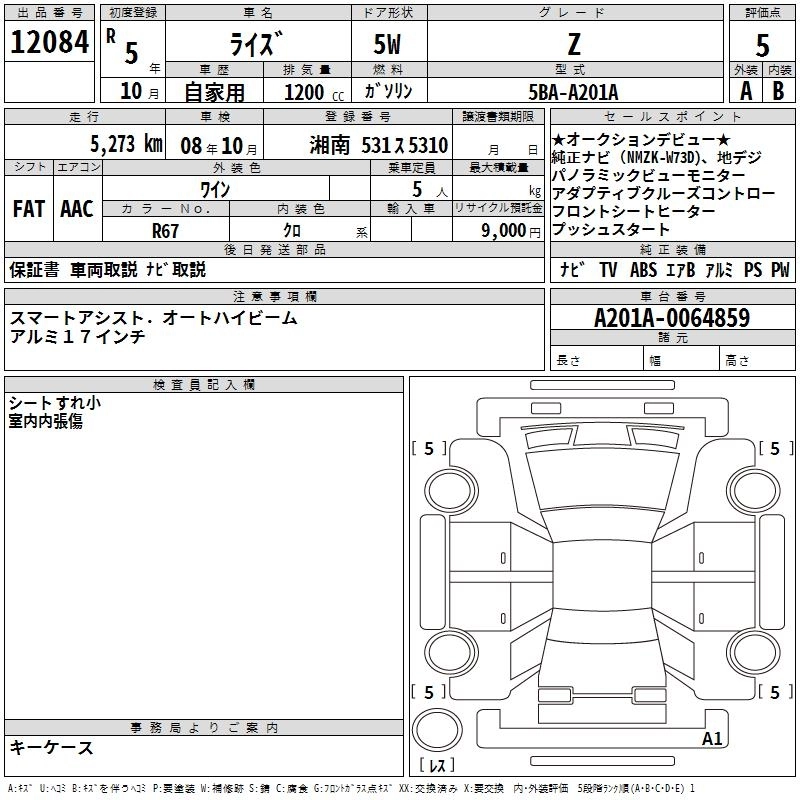Click the 検査員記入欄 section header
Image resolution: width=800 pixels, height=800 pixels.
[204, 384]
